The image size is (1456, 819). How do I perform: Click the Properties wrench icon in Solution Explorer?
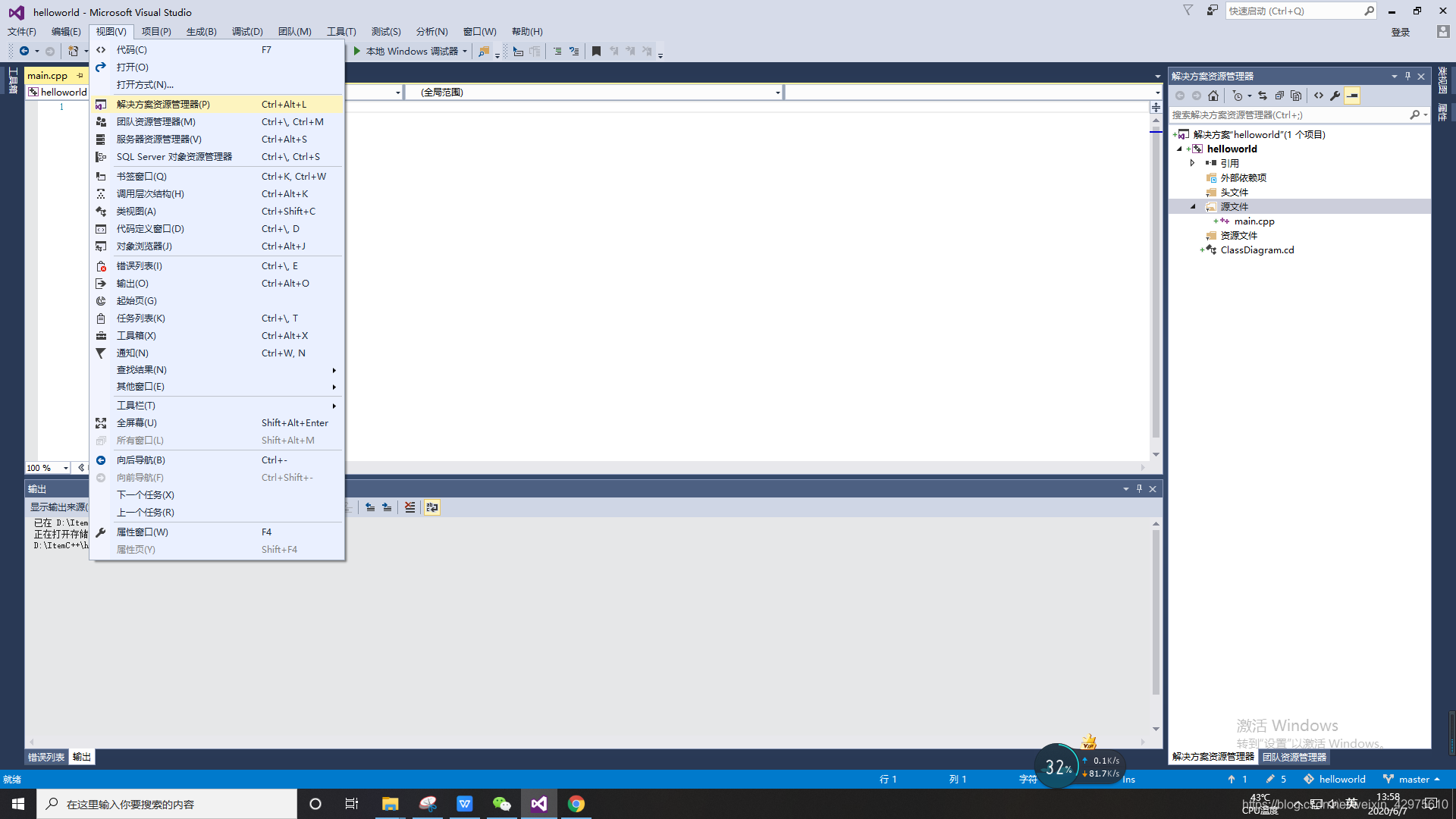point(1335,96)
